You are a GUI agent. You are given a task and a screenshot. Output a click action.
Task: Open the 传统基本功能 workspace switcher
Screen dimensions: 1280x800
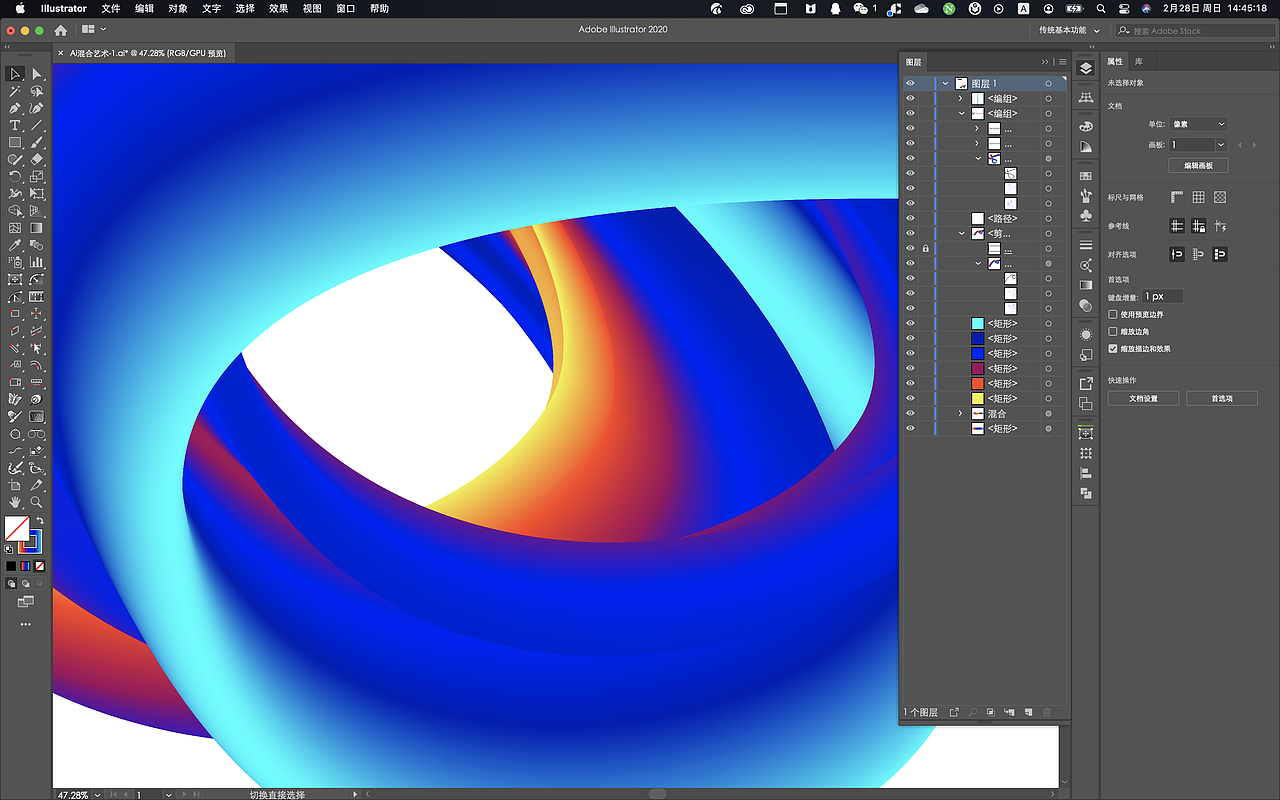pyautogui.click(x=1069, y=30)
